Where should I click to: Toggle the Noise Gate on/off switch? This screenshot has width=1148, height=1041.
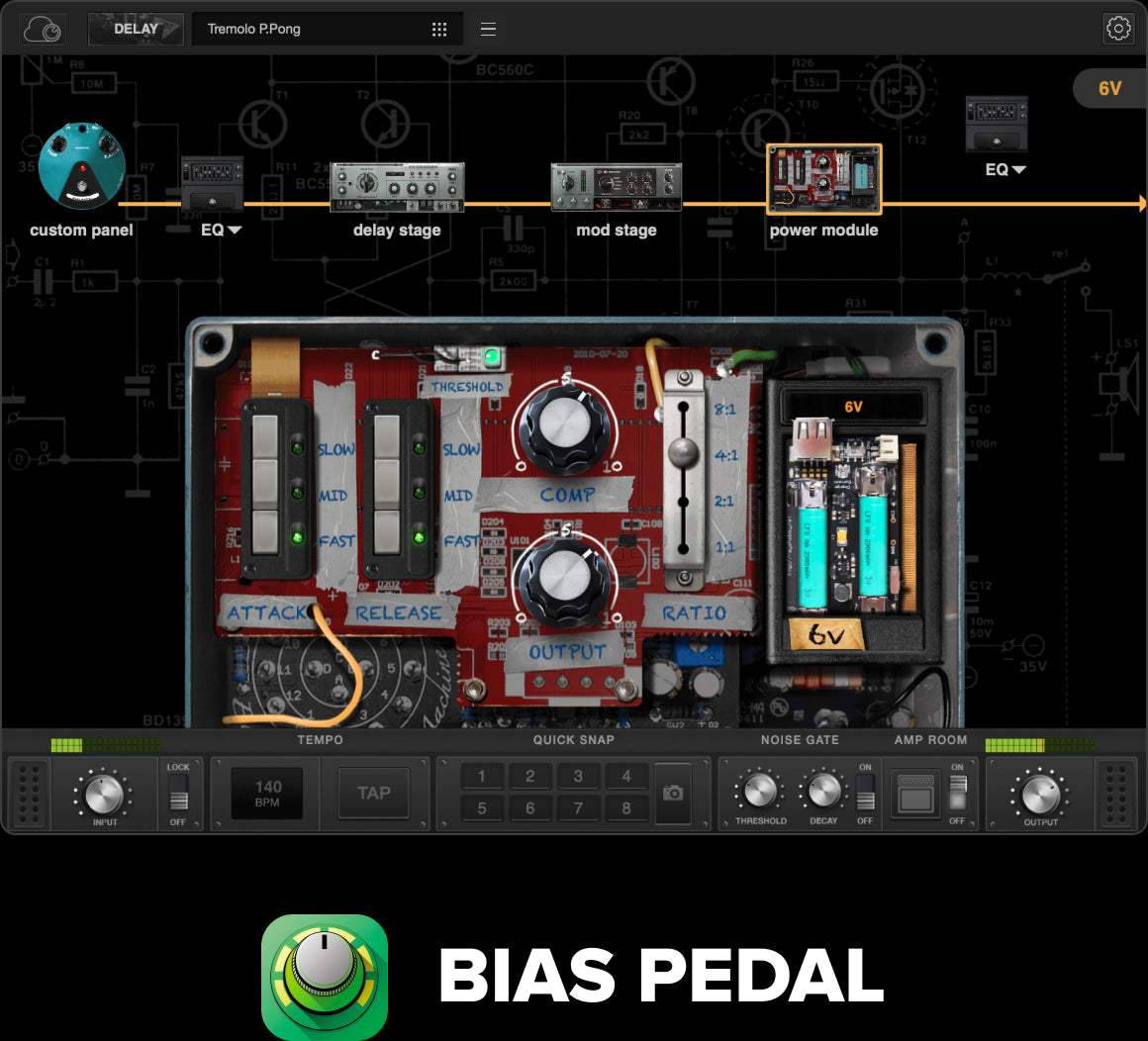865,794
